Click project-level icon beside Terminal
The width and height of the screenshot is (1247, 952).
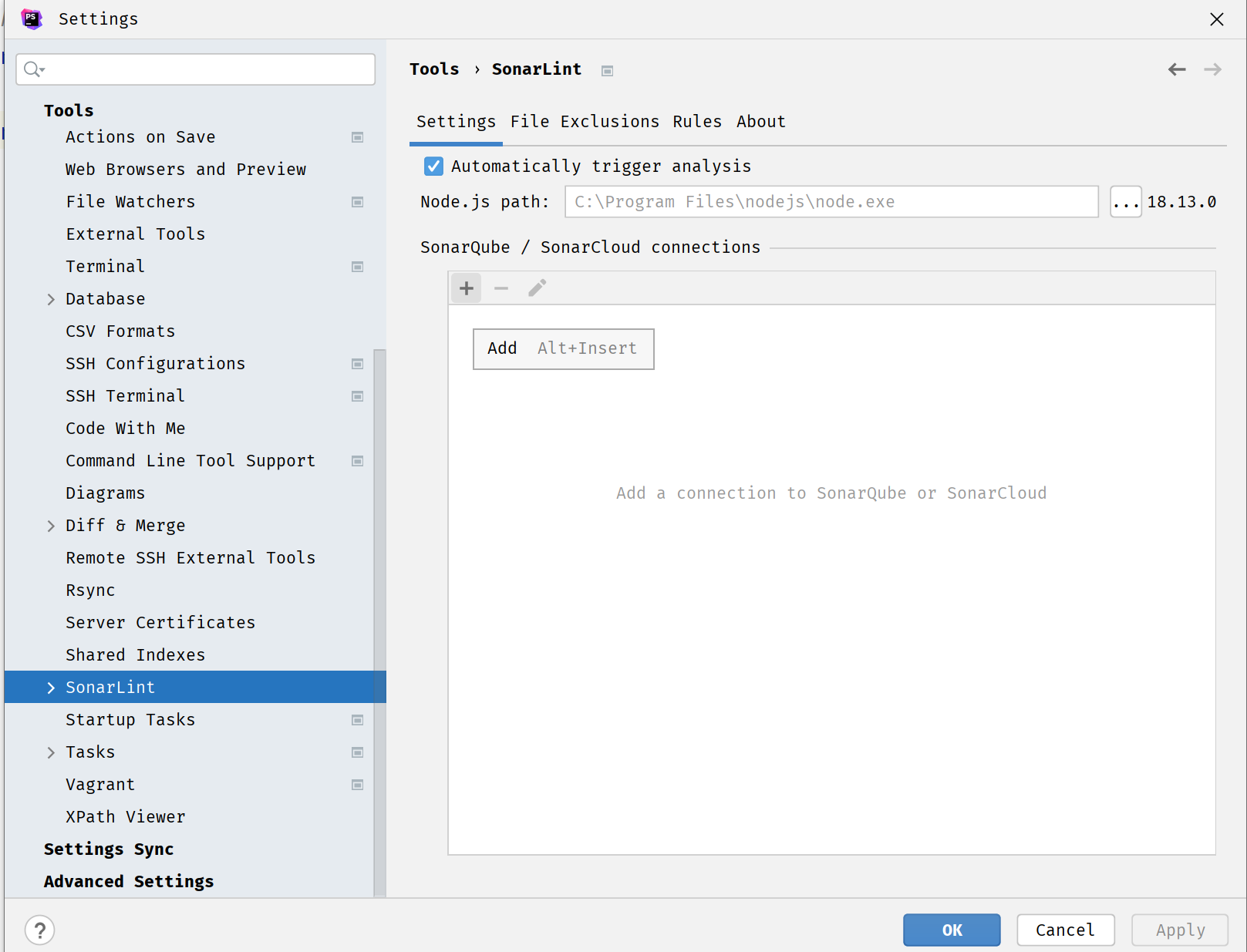[357, 267]
